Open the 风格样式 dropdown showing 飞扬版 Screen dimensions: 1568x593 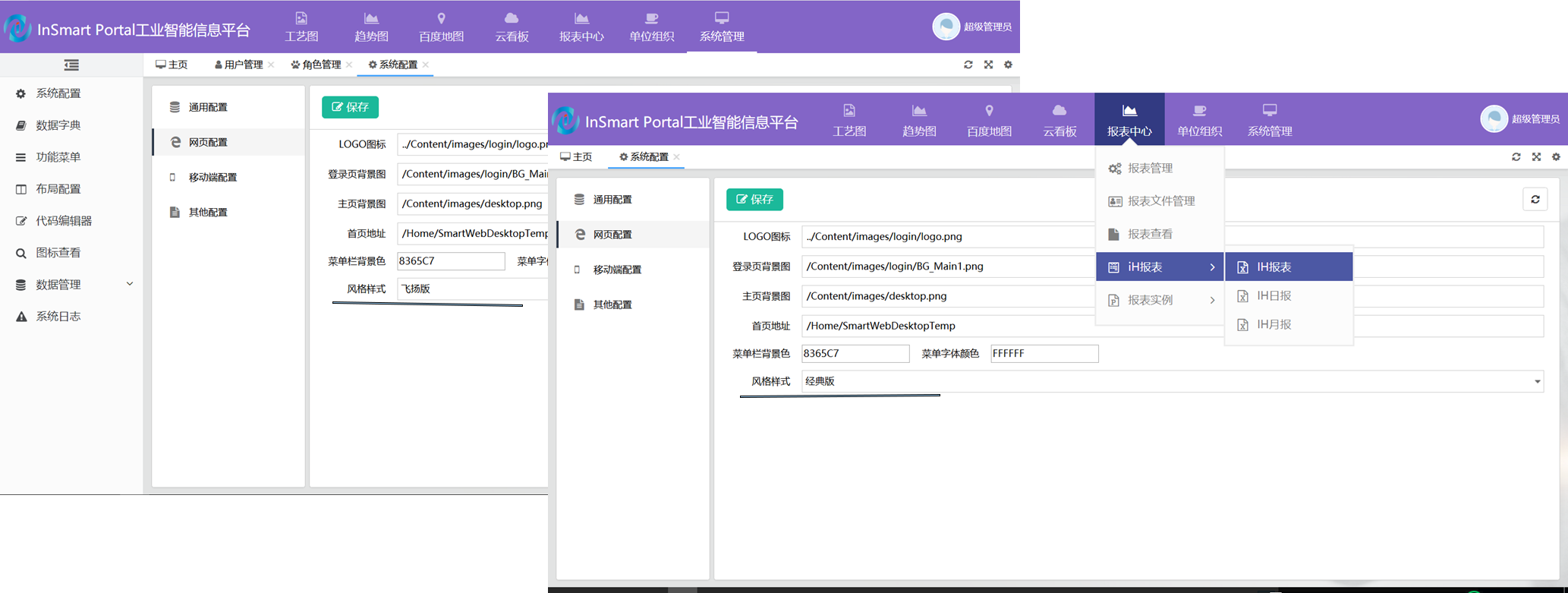point(473,289)
